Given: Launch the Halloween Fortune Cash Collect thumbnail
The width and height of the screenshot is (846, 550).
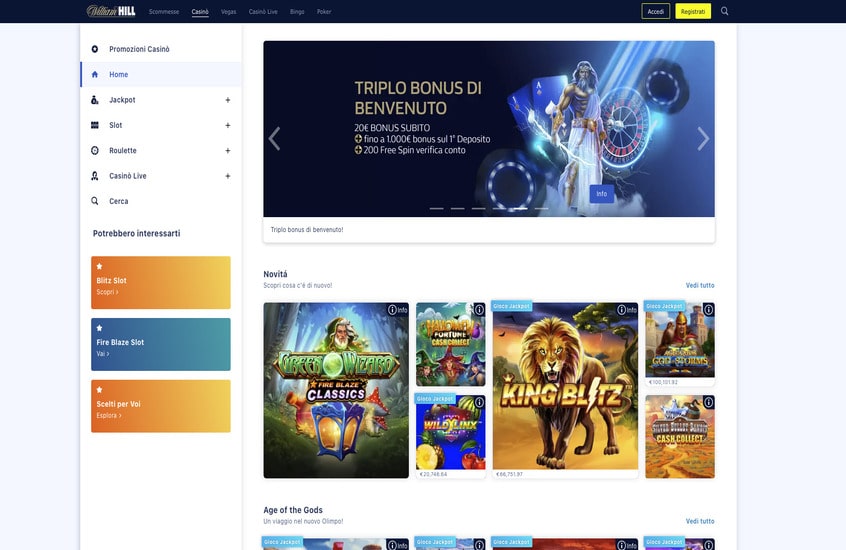Looking at the screenshot, I should click(x=451, y=344).
